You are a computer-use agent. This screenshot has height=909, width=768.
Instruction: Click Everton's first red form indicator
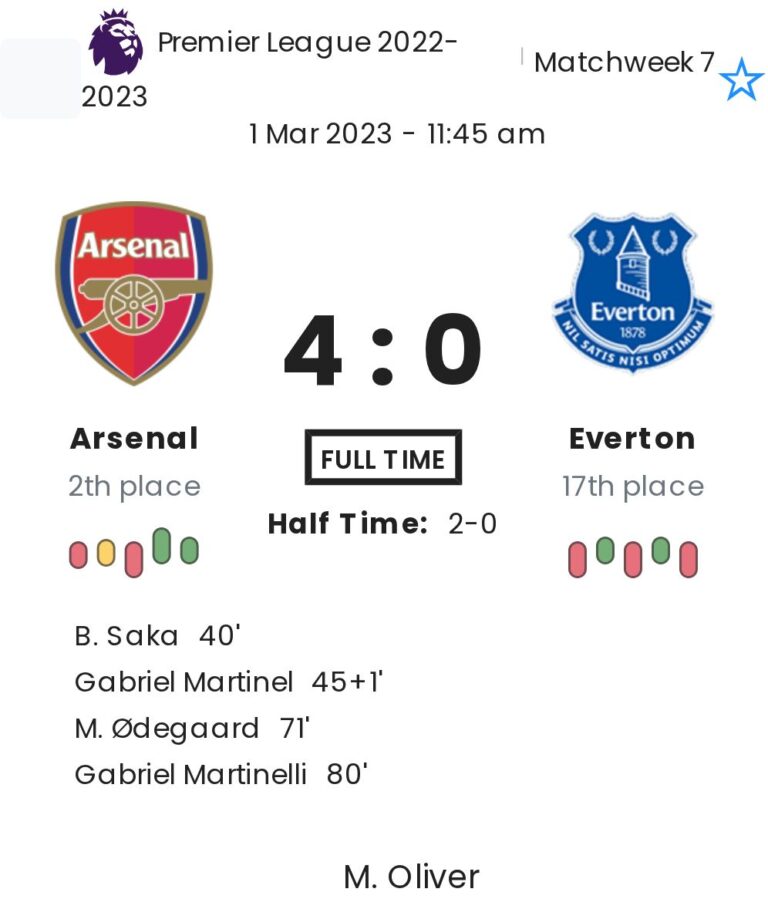click(577, 559)
